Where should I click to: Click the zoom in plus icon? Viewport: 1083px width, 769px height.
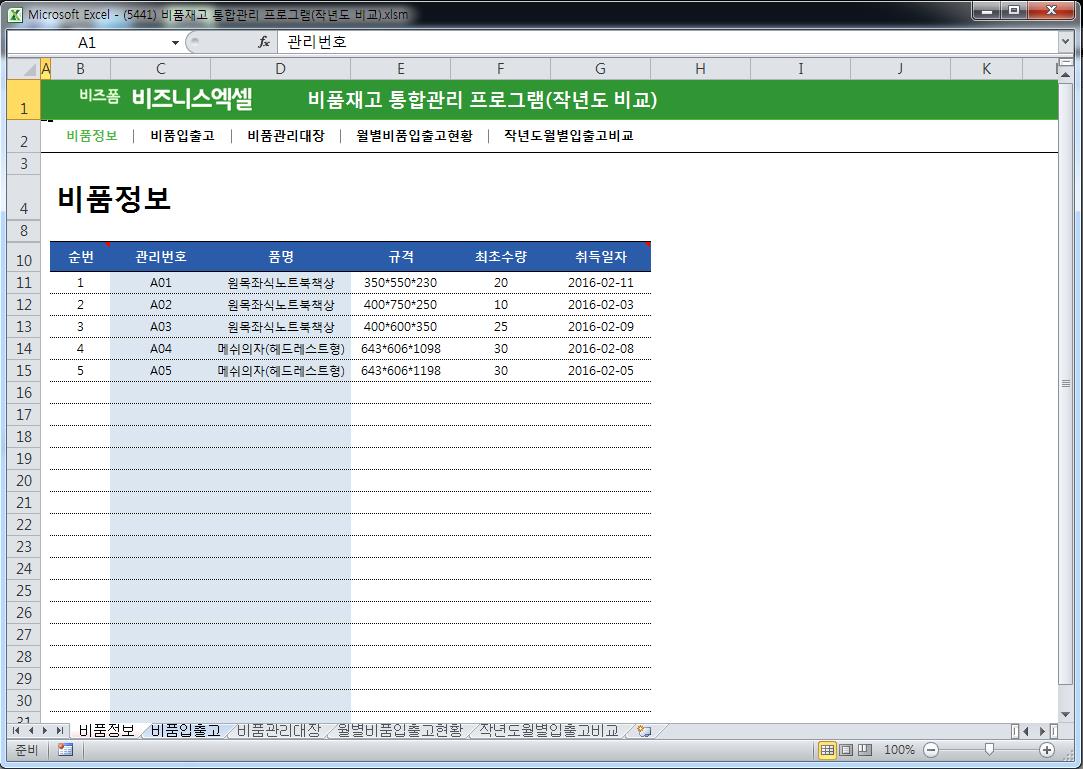[1047, 750]
